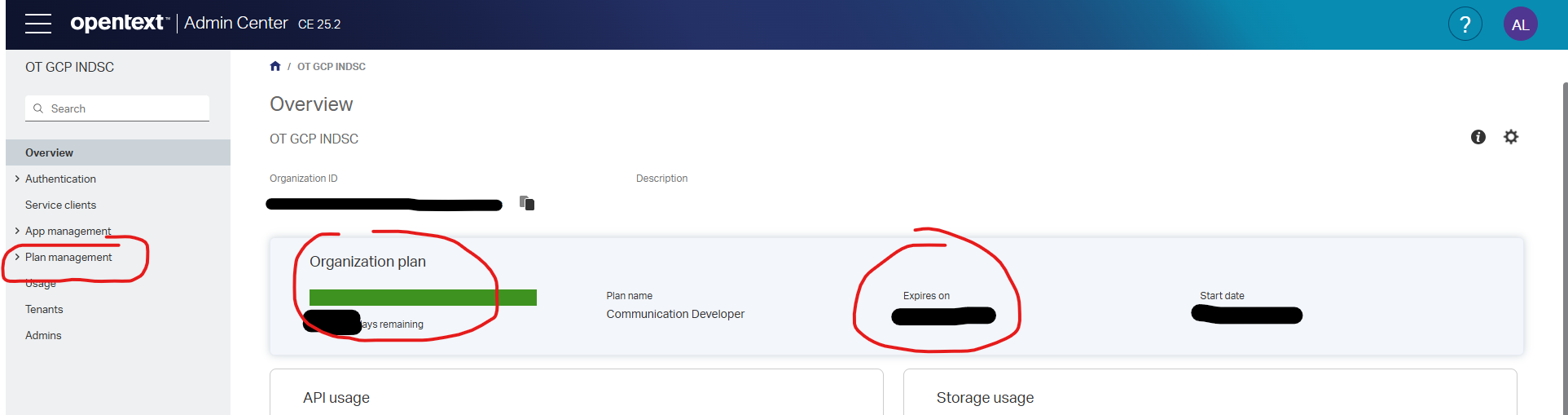Image resolution: width=1568 pixels, height=415 pixels.
Task: Click the Storage usage card heading
Action: 985,398
